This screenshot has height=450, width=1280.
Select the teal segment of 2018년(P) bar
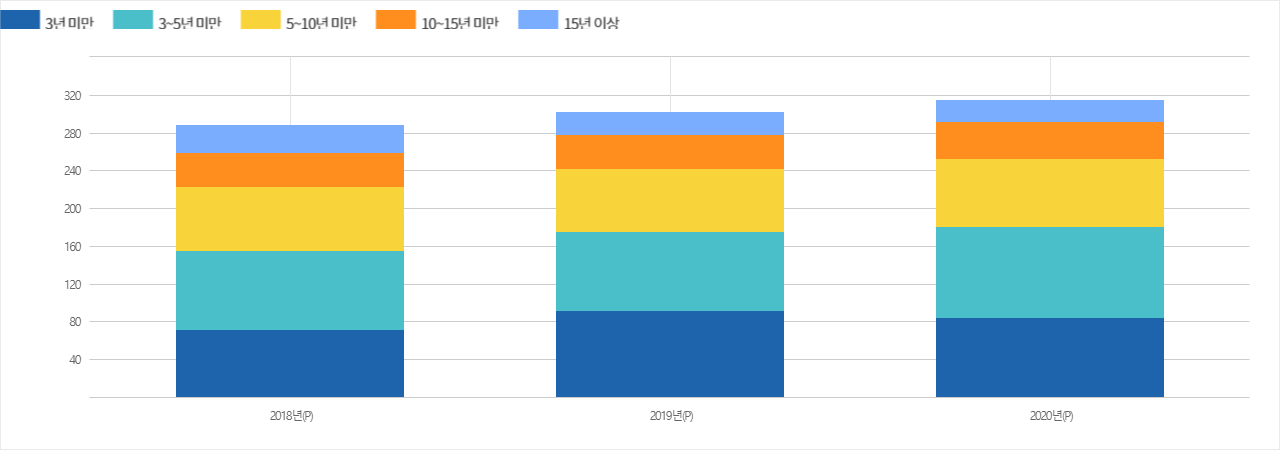pos(290,291)
